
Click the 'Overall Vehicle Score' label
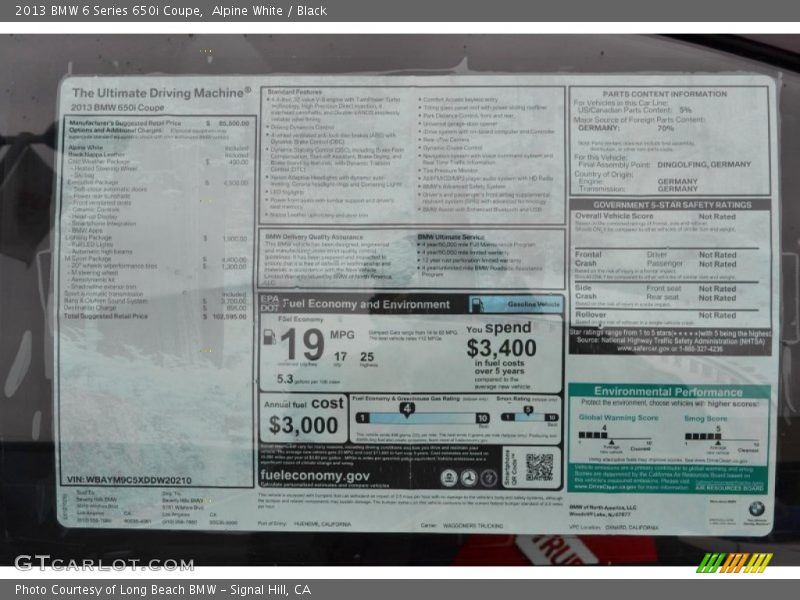pos(614,216)
